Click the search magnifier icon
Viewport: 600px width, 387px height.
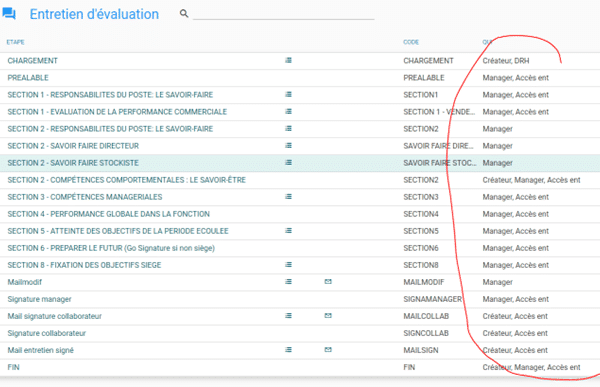pyautogui.click(x=184, y=13)
